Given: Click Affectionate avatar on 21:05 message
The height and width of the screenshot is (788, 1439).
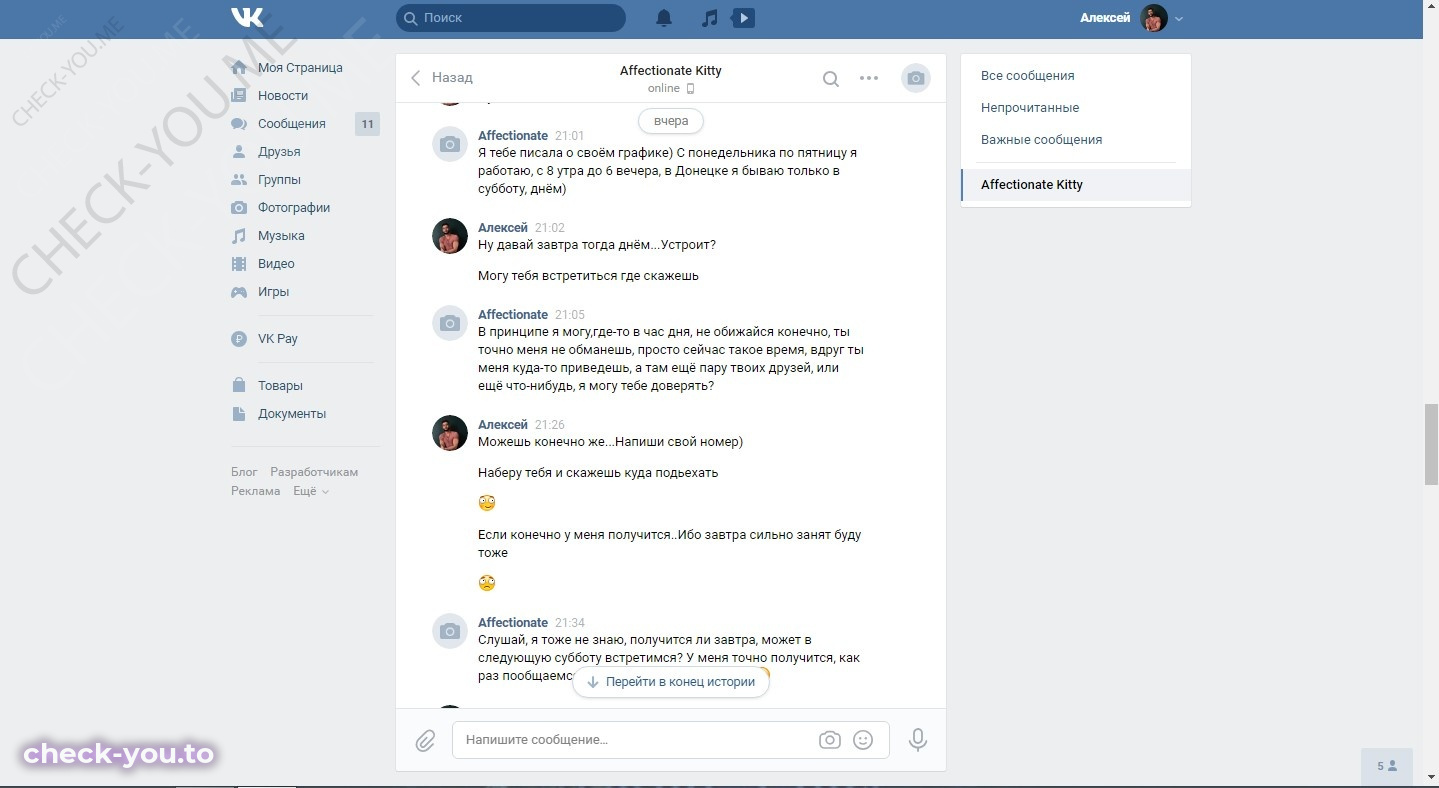Looking at the screenshot, I should point(450,323).
